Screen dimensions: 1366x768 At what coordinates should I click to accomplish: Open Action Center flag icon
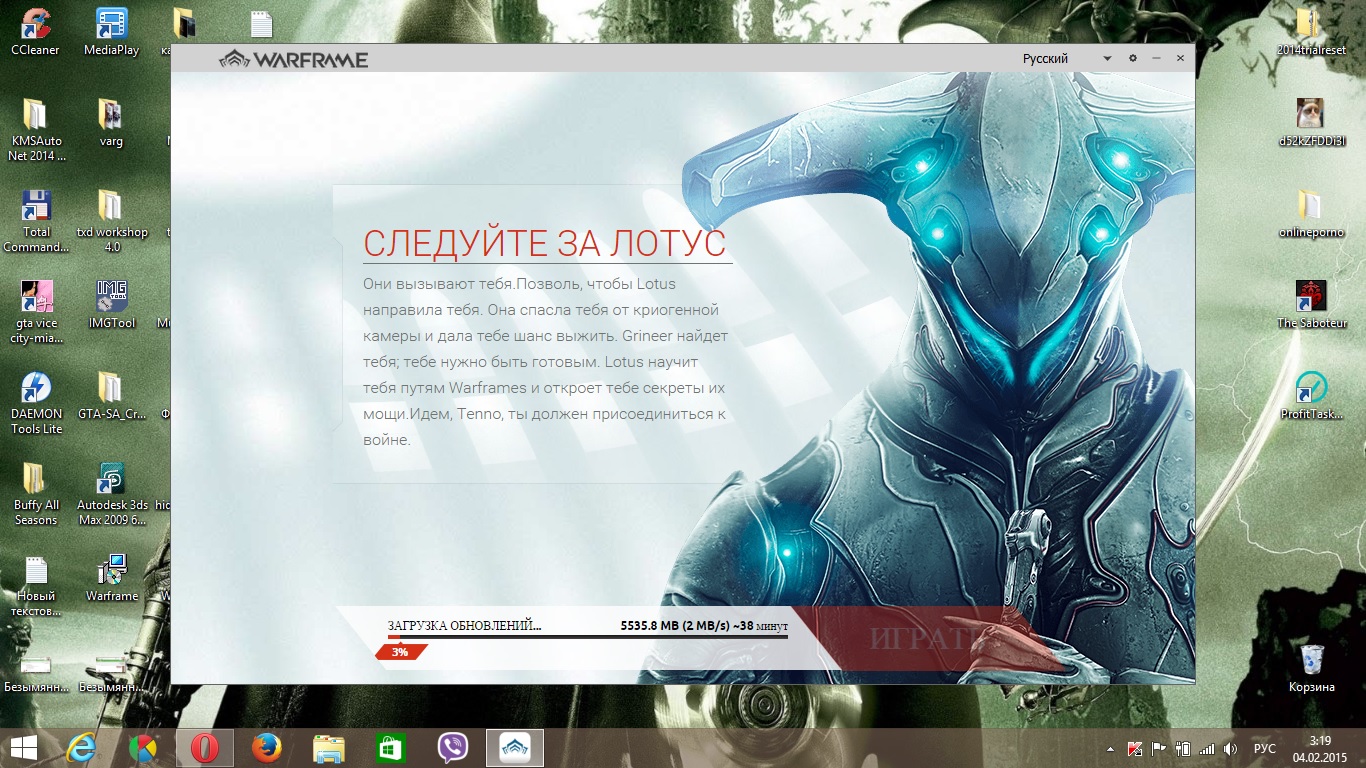1160,748
